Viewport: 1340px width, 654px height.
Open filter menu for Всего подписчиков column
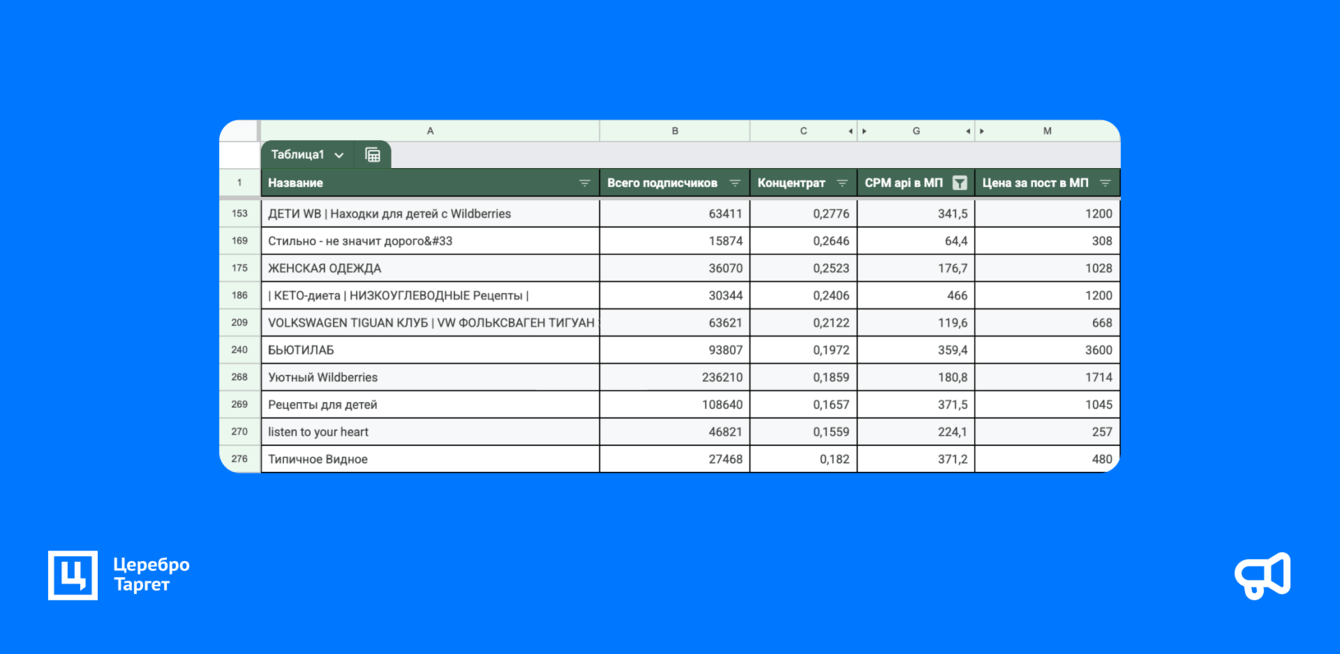pyautogui.click(x=735, y=183)
